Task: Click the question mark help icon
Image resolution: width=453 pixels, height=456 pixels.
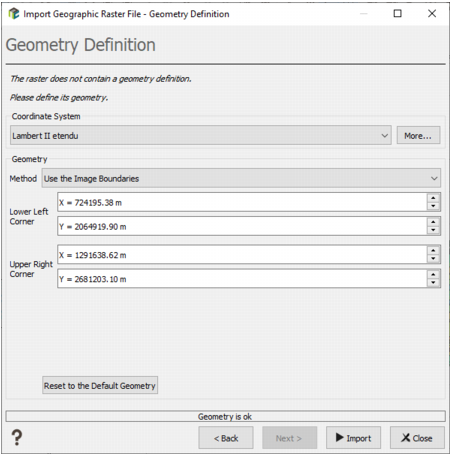Action: (17, 437)
